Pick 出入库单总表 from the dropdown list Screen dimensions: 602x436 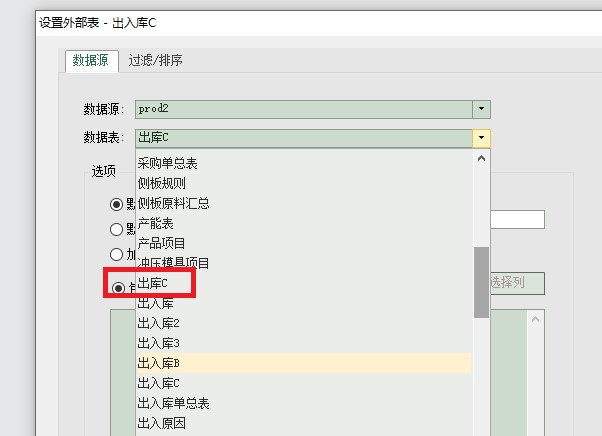(x=173, y=403)
